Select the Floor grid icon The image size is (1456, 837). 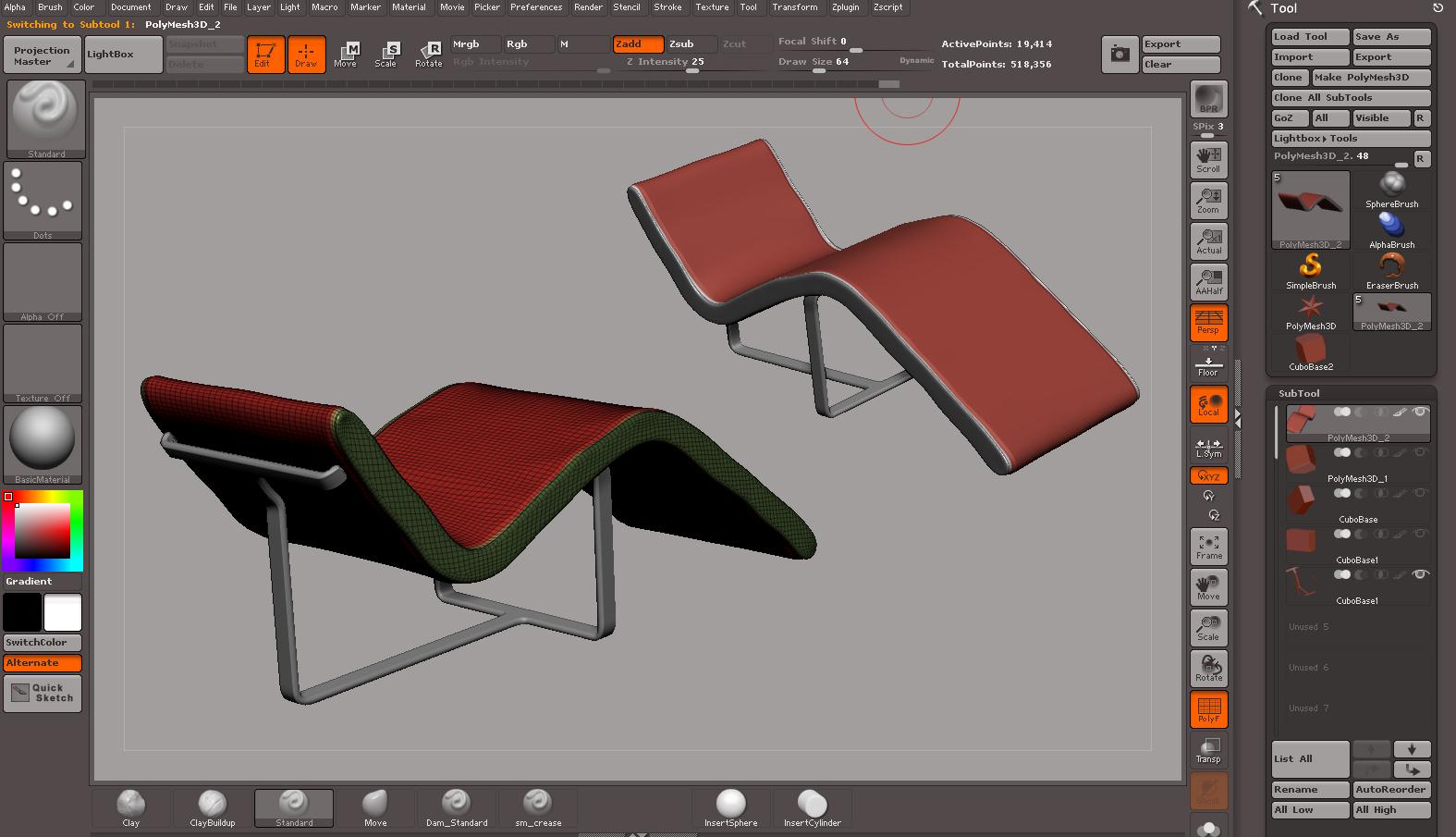pos(1208,364)
